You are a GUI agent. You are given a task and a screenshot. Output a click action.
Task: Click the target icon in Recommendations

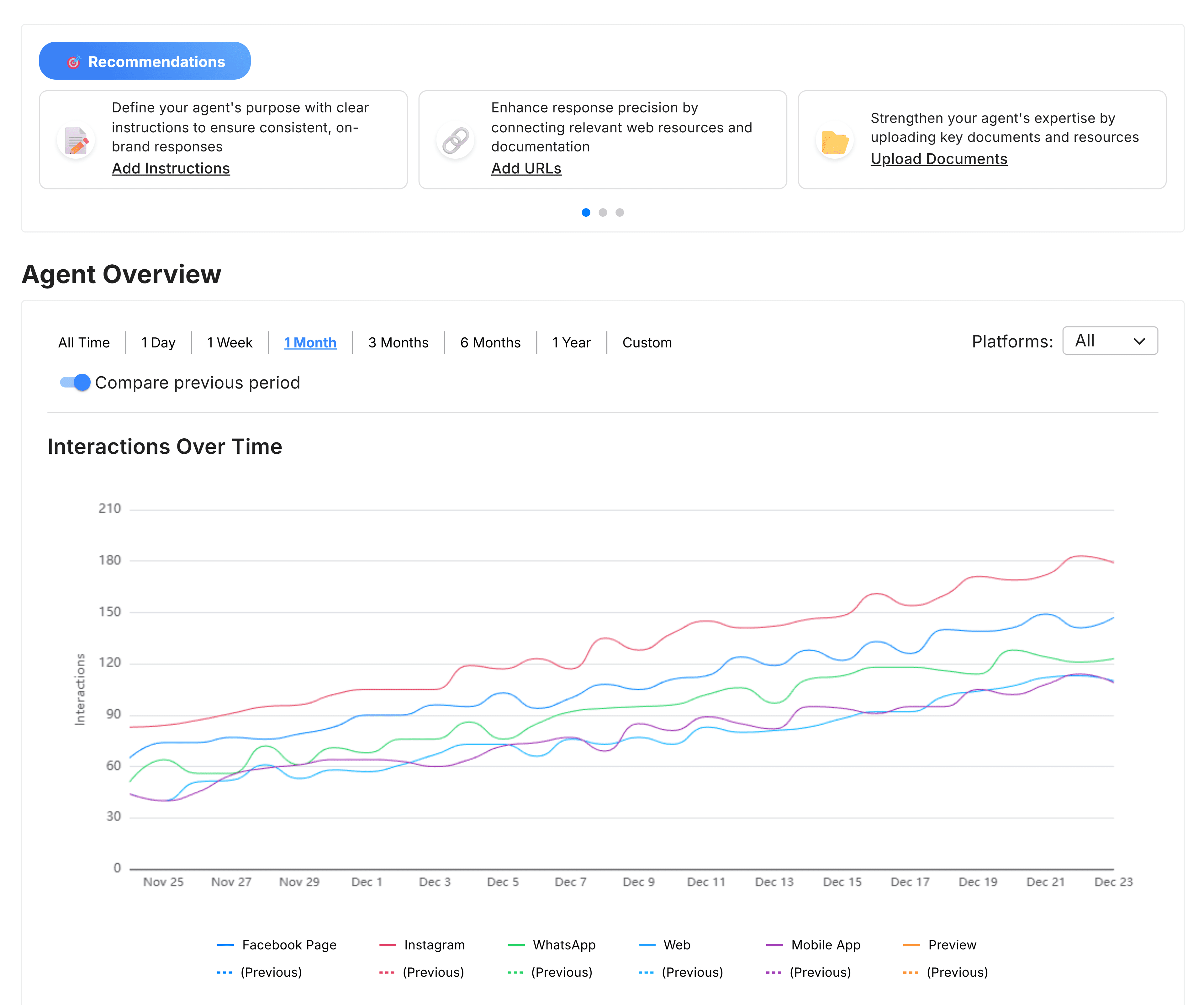click(x=74, y=62)
